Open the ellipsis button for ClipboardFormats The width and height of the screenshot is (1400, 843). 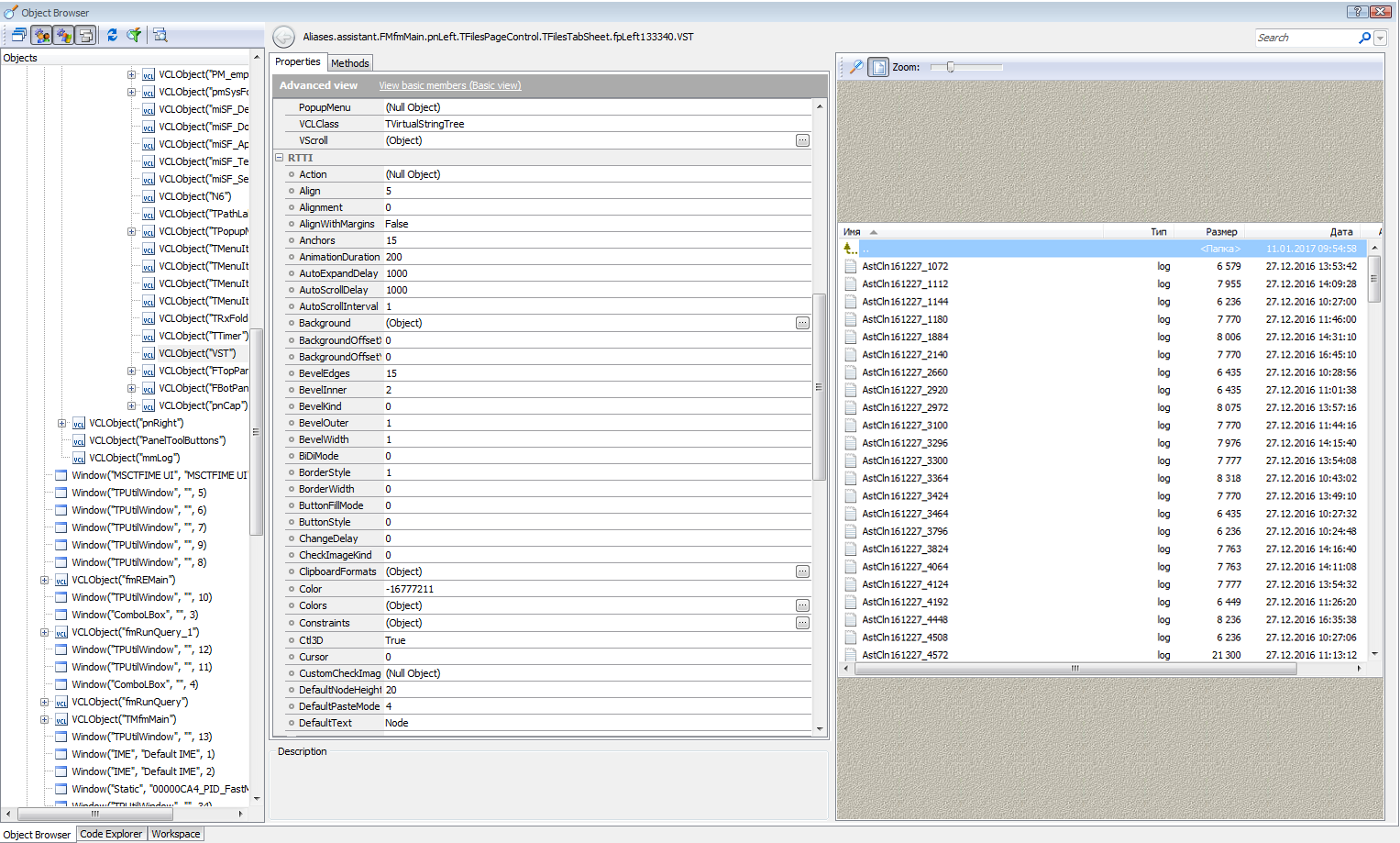(802, 571)
